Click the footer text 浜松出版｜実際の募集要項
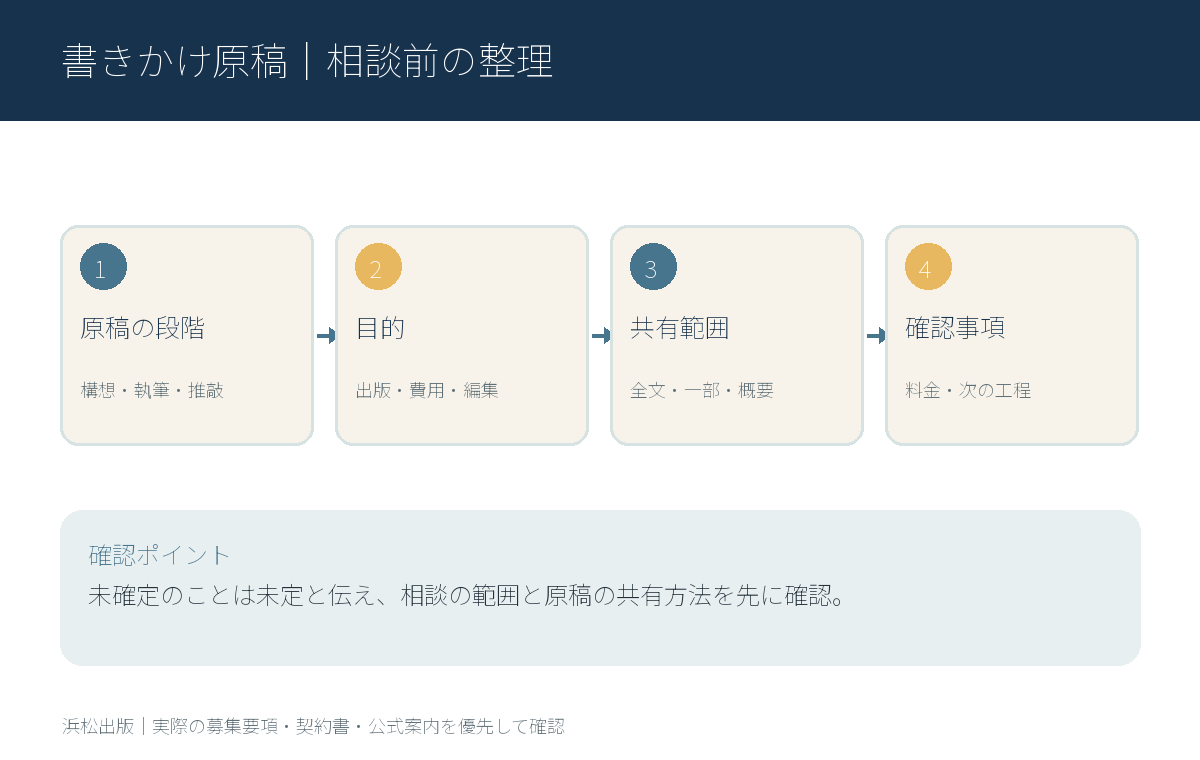 pyautogui.click(x=313, y=727)
